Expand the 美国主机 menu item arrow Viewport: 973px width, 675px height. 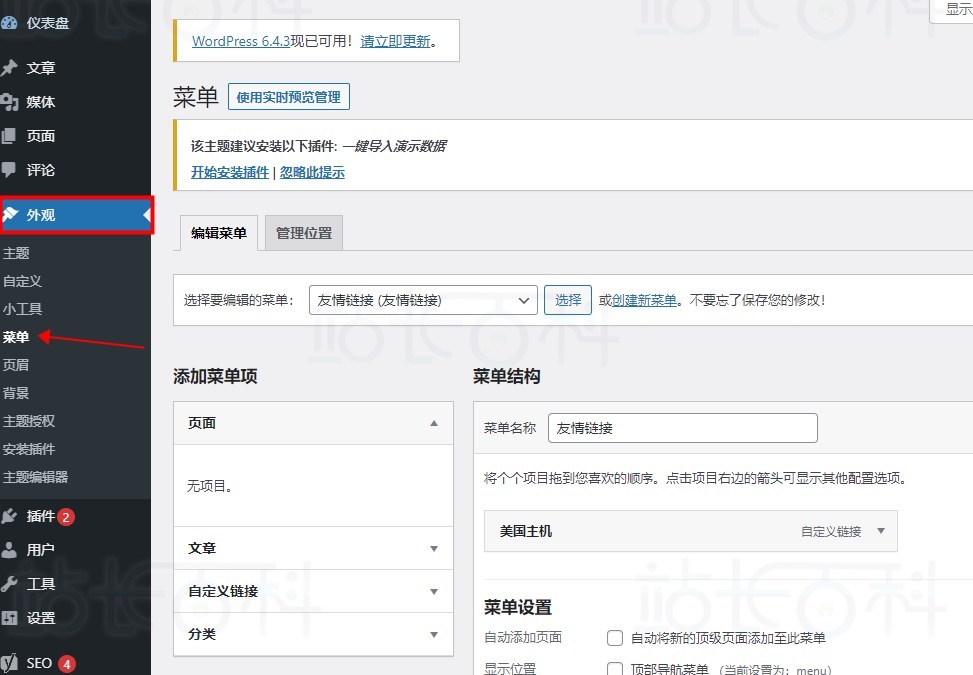click(x=881, y=531)
